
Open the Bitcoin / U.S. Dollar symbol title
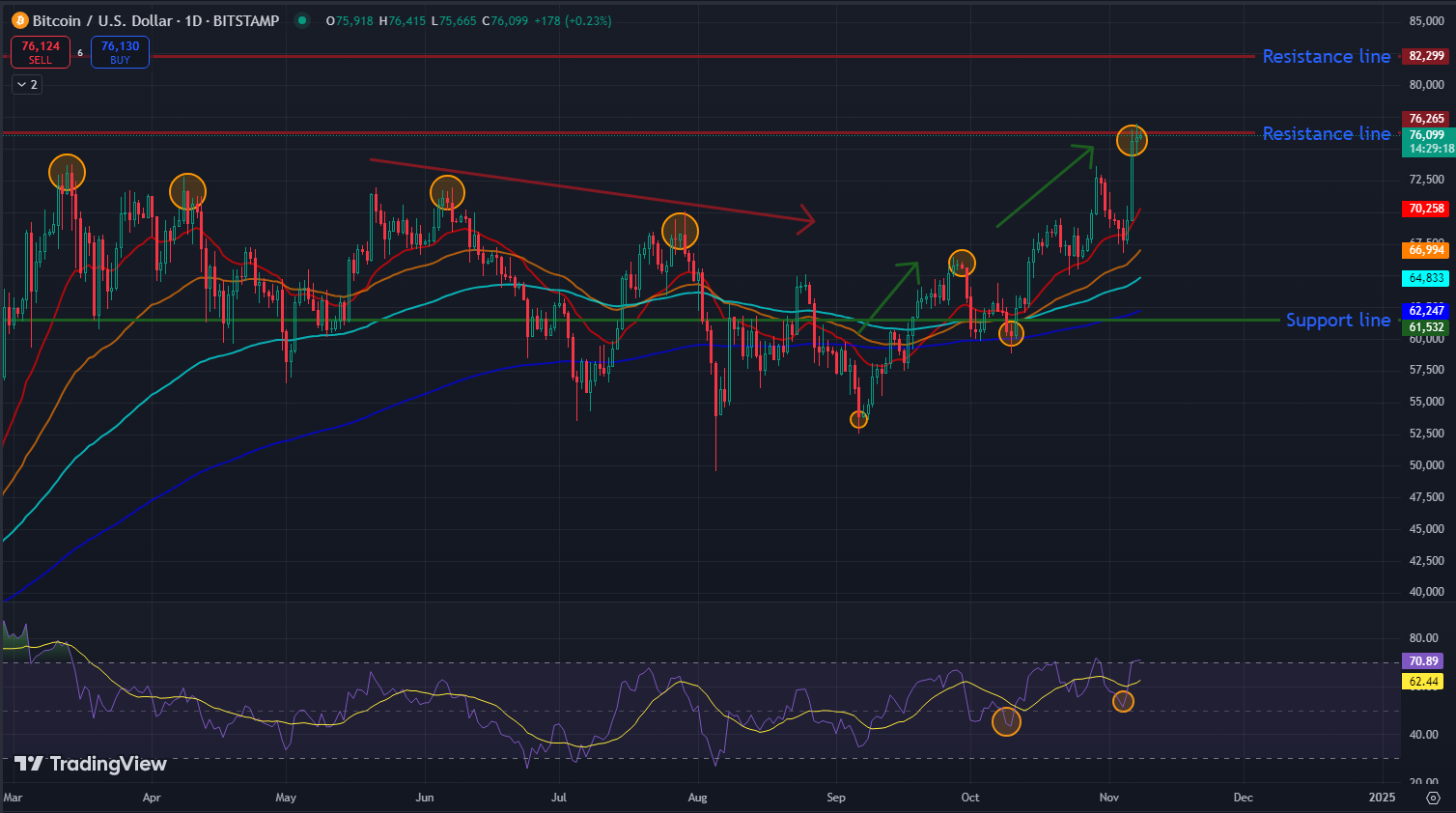pyautogui.click(x=154, y=20)
